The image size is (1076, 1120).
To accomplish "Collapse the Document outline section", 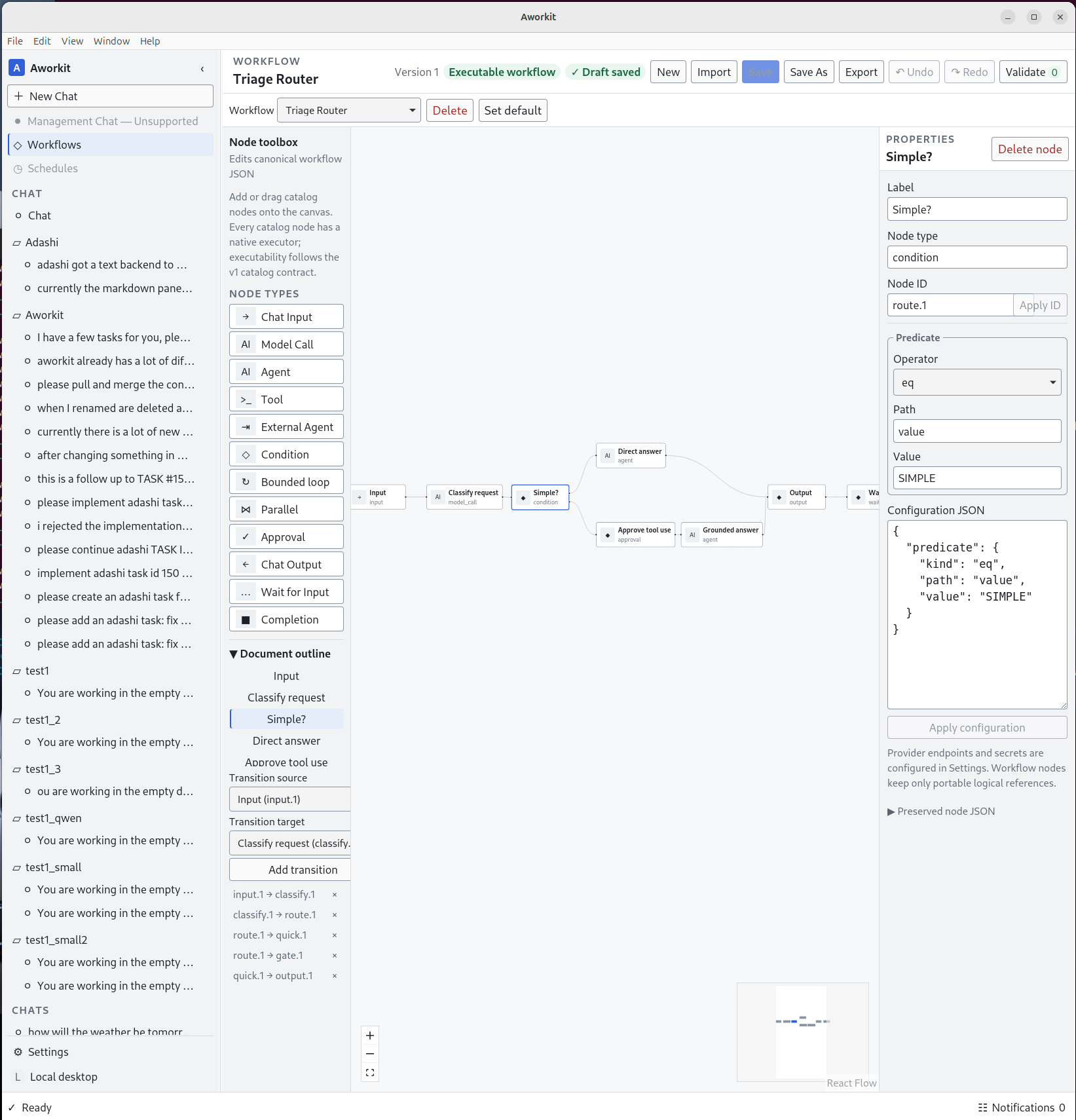I will [x=280, y=654].
